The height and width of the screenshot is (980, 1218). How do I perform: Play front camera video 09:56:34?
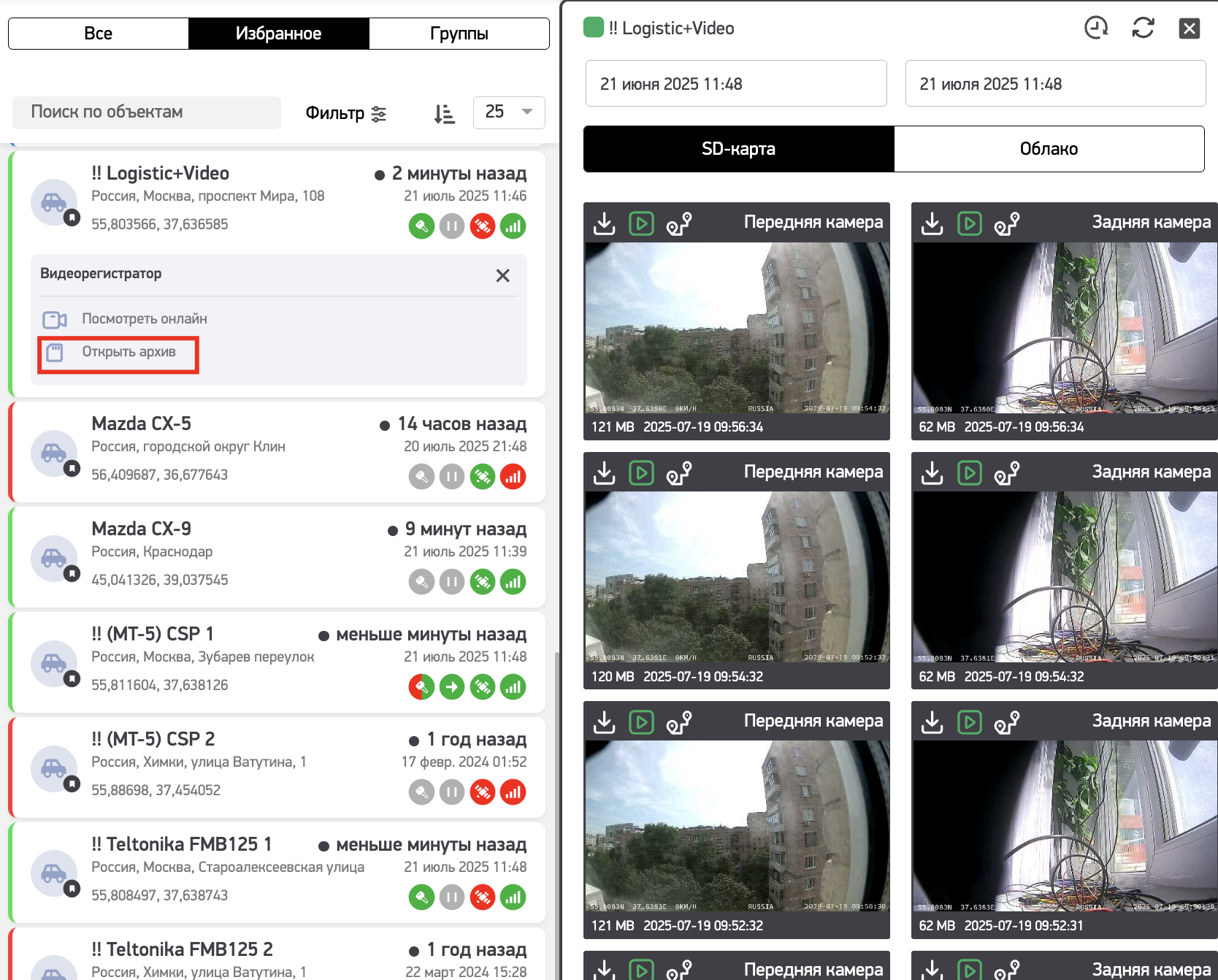pos(642,223)
